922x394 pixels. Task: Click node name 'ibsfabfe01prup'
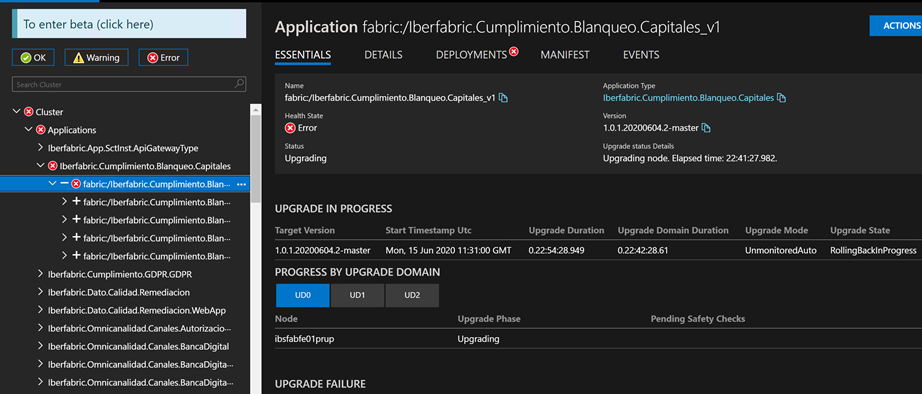click(x=305, y=339)
